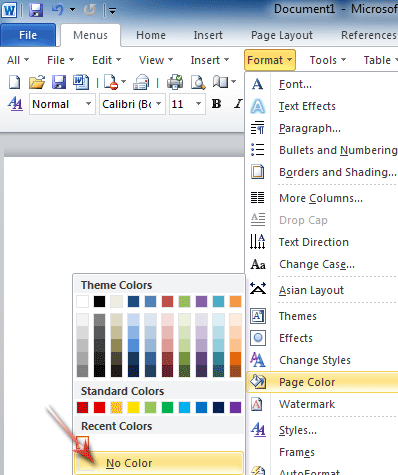Screen dimensions: 398x475
Task: Open the File classic menu dropdown
Action: click(60, 60)
